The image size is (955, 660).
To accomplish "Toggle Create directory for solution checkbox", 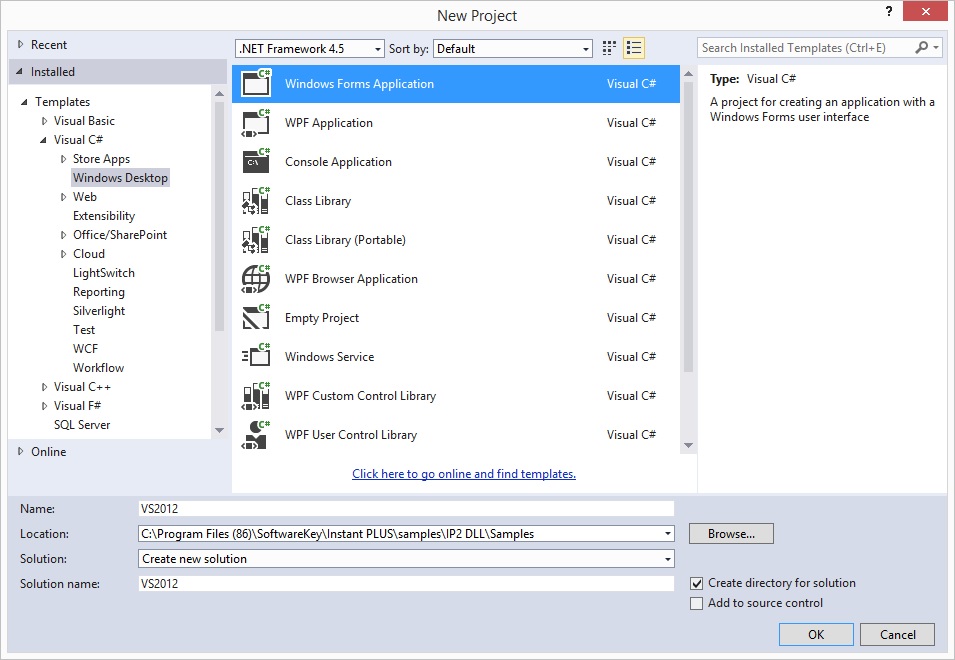I will click(x=696, y=583).
